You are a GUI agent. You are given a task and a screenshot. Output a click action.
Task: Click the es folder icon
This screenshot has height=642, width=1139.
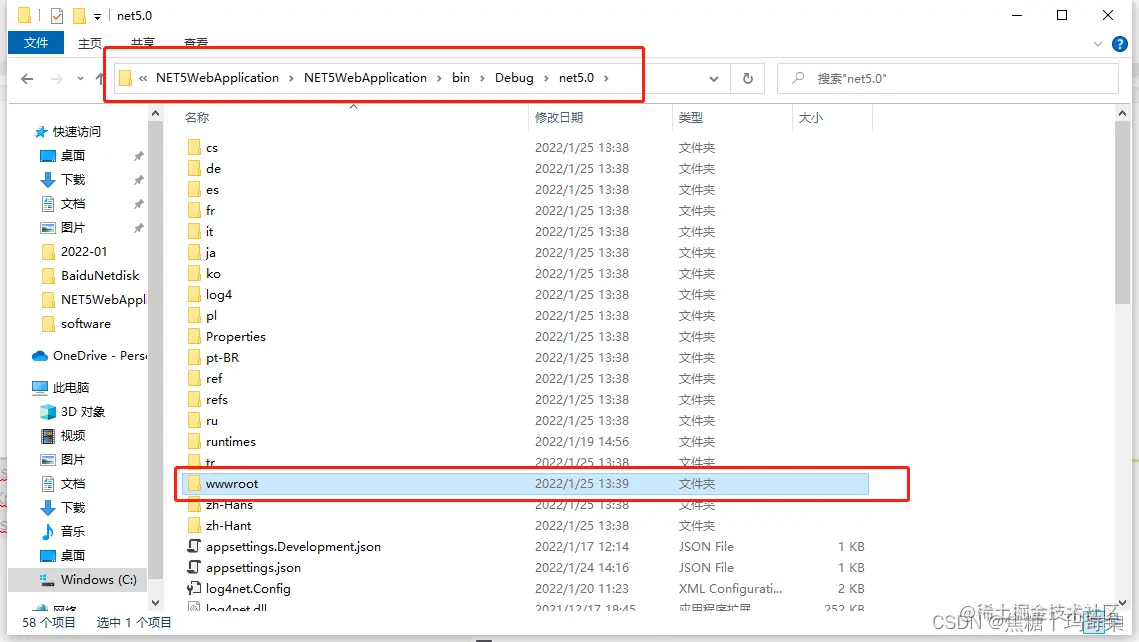[x=194, y=190]
